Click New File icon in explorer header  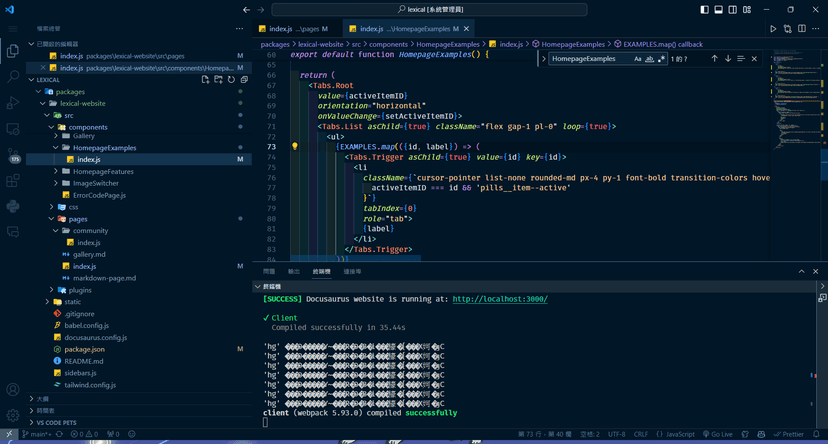coord(205,80)
